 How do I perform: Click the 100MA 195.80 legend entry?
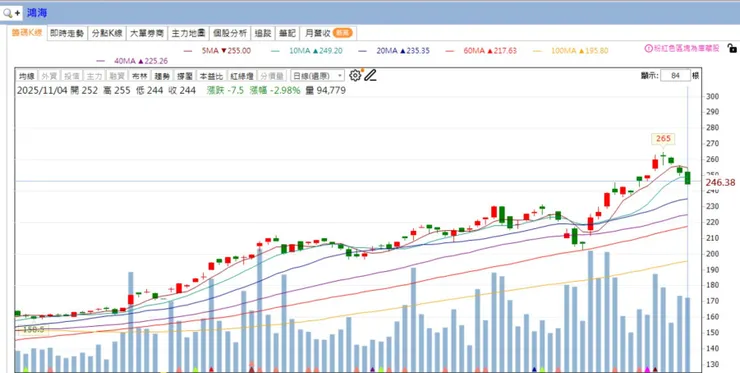[x=571, y=51]
